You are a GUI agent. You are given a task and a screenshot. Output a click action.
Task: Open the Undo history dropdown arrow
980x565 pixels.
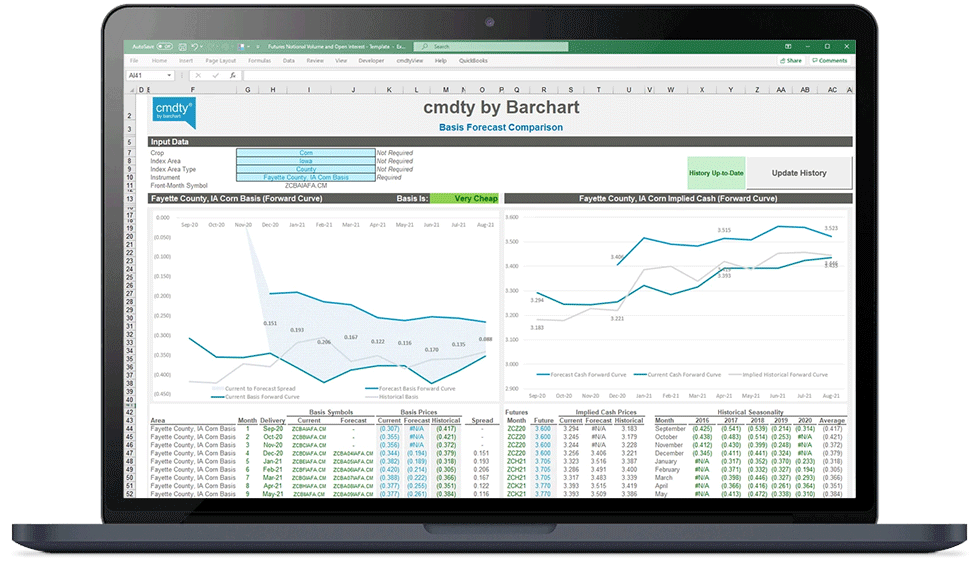click(x=201, y=47)
